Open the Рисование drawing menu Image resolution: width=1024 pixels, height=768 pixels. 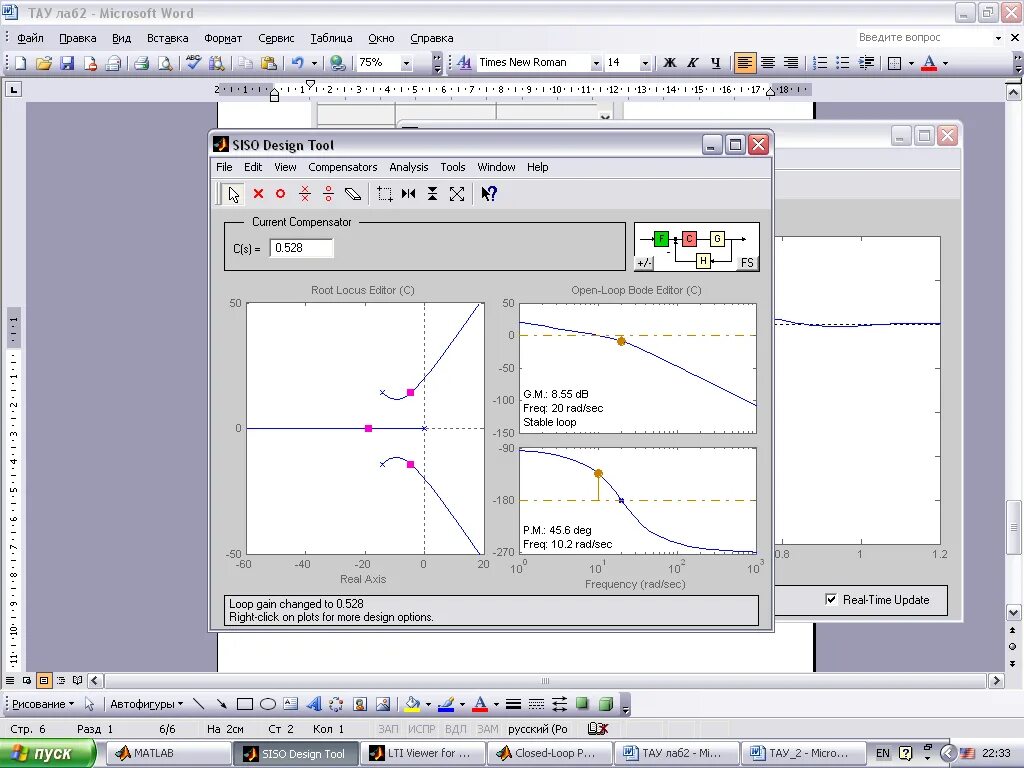pyautogui.click(x=43, y=704)
